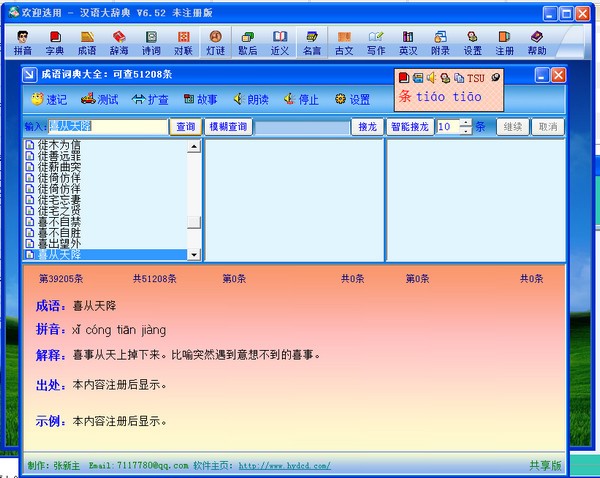Click idiom list scrollbar down arrow

point(194,254)
